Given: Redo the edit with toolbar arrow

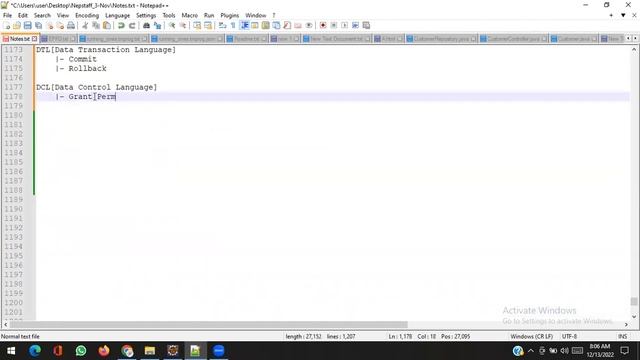Looking at the screenshot, I should coord(132,26).
